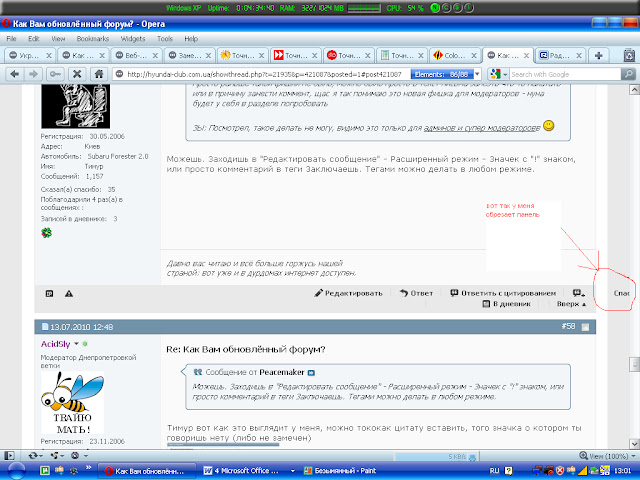
Task: Go forward with the Forward arrow button
Action: pos(33,74)
